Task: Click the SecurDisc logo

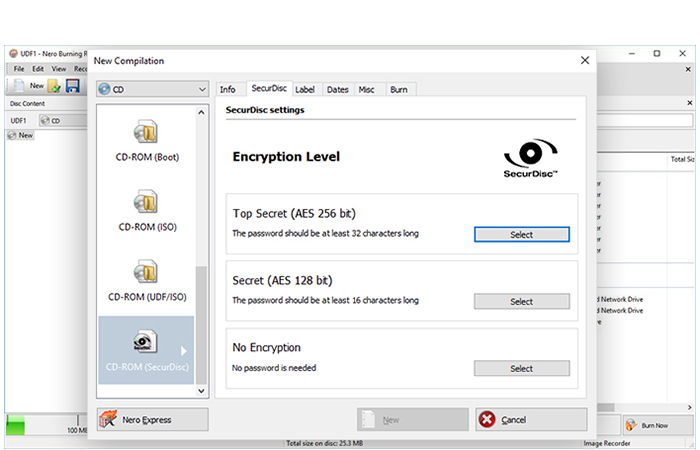Action: point(530,158)
